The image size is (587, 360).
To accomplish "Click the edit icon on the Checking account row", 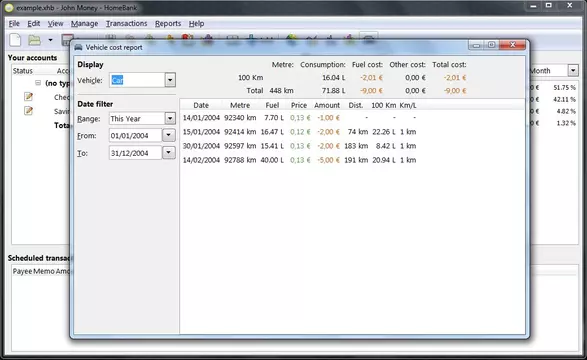I will click(28, 97).
